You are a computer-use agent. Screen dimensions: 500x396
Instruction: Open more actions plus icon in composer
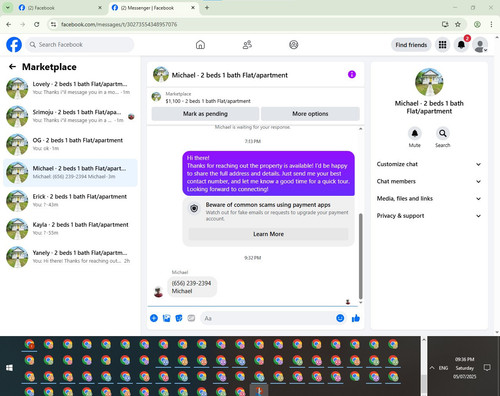(x=154, y=318)
